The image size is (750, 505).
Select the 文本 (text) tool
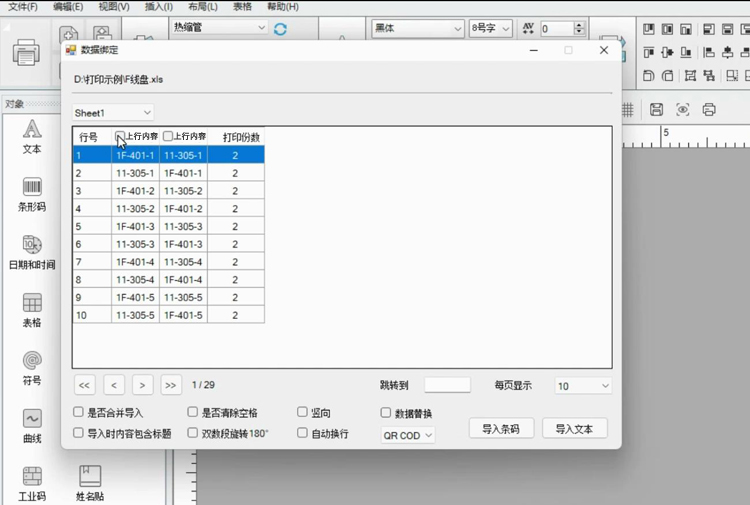[32, 137]
